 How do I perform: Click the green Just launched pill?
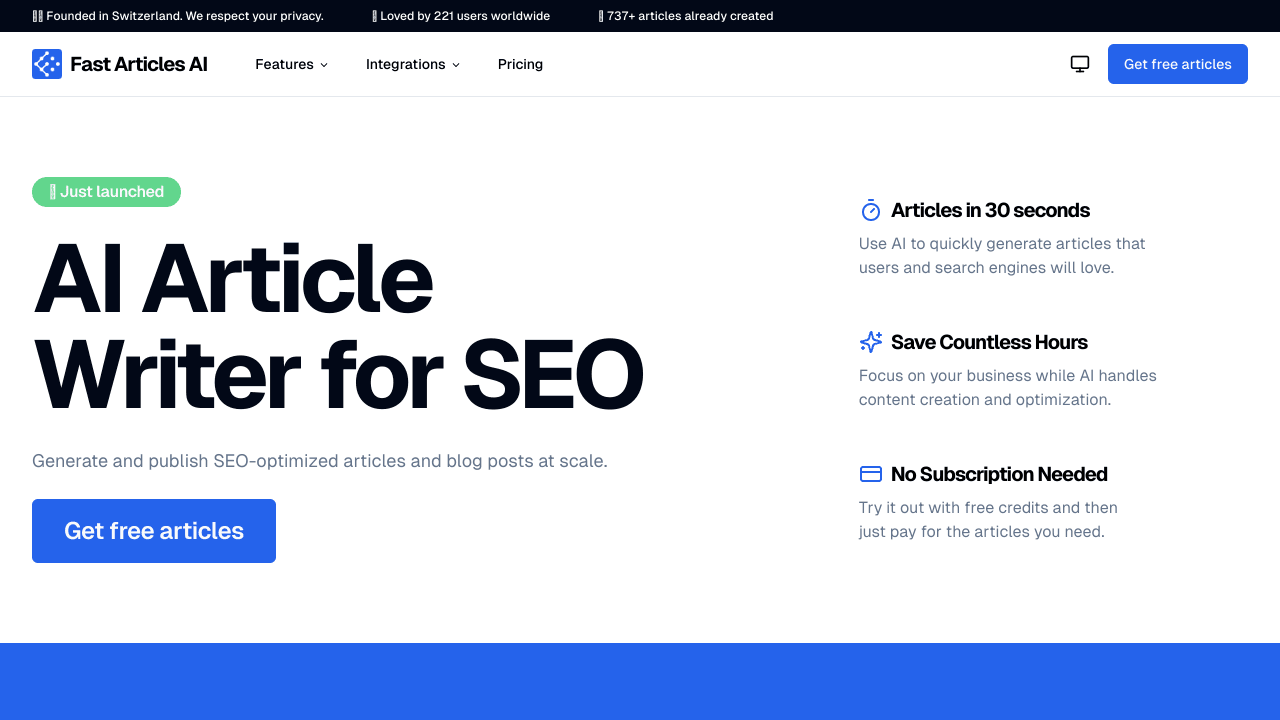click(x=106, y=191)
